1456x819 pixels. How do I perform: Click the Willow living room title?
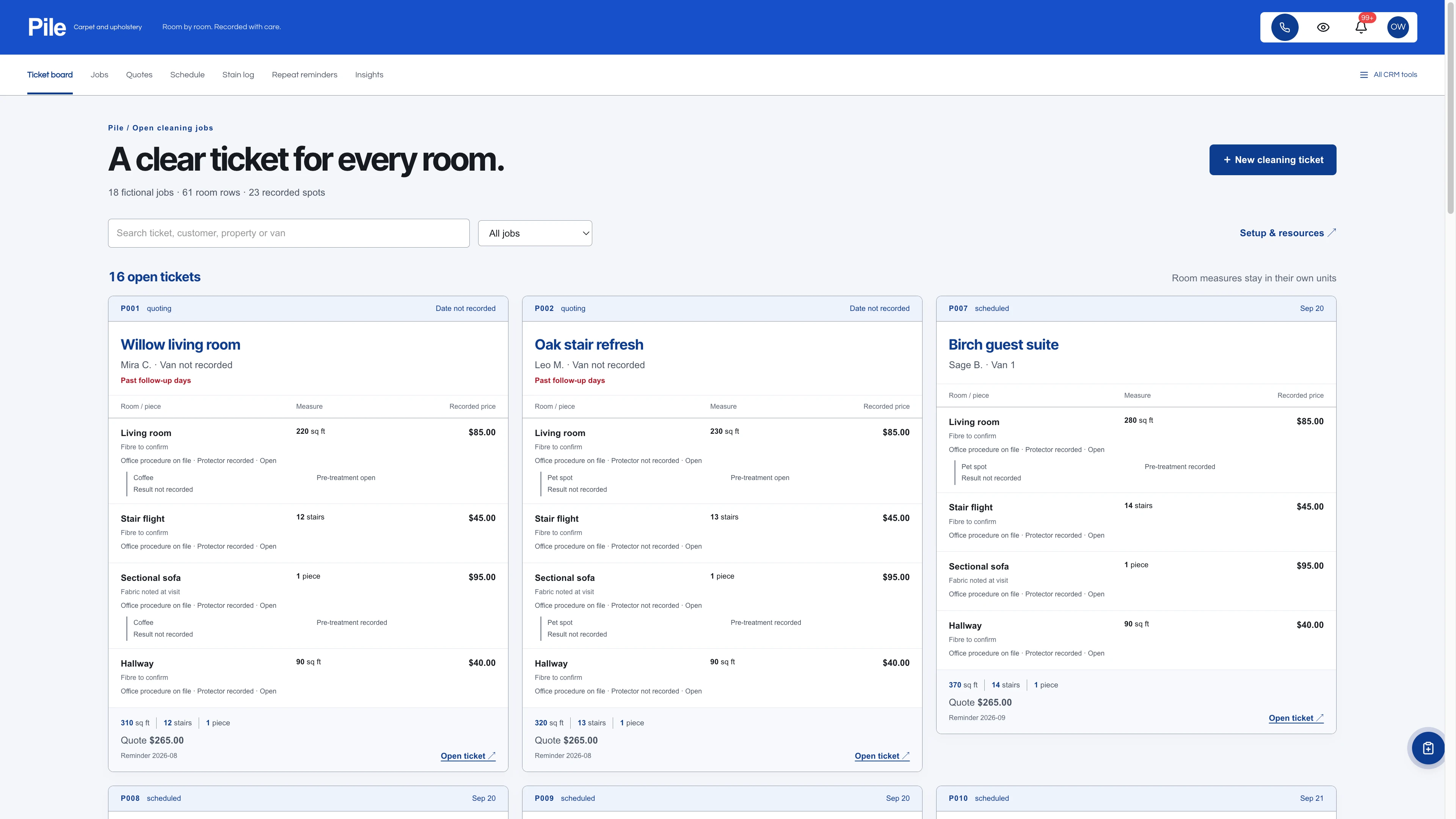pyautogui.click(x=180, y=345)
